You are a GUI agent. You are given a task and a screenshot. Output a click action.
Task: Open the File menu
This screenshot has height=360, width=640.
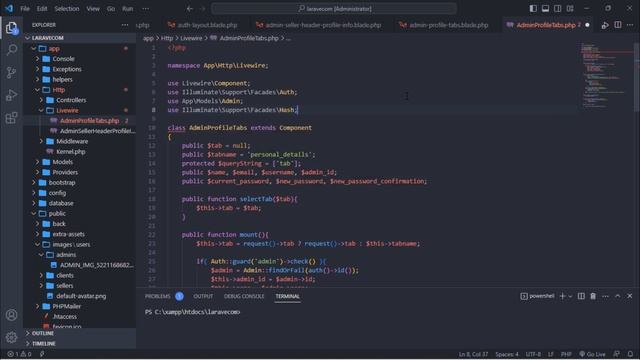click(x=25, y=9)
